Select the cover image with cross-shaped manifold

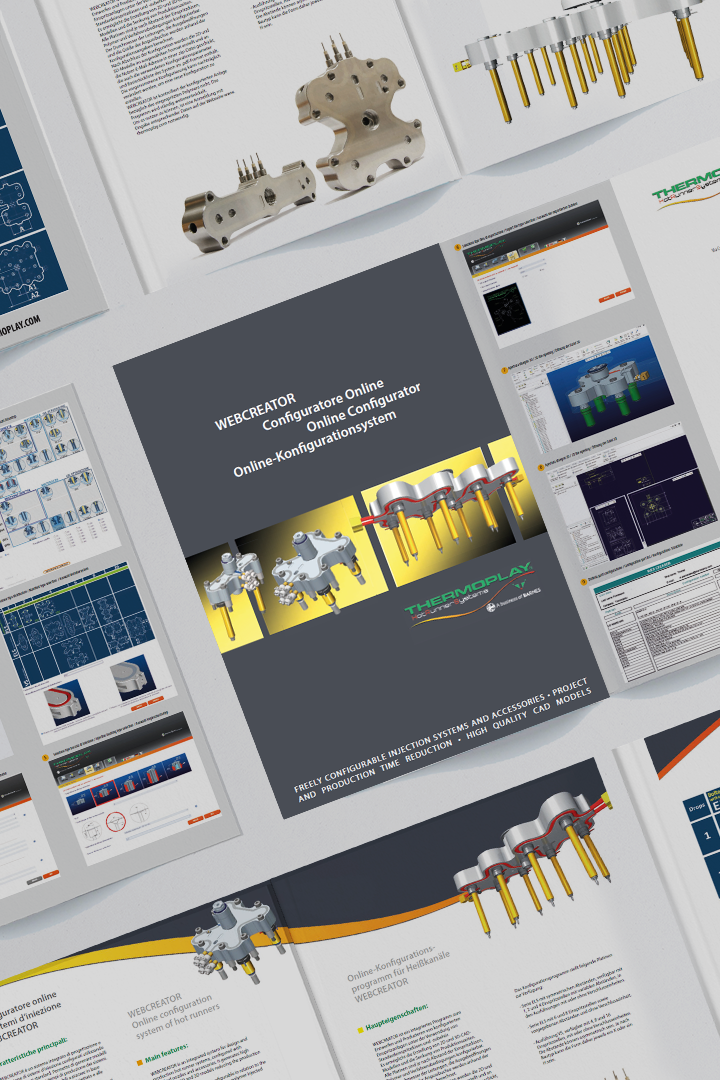310,565
